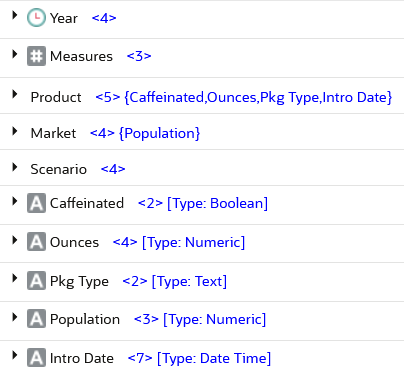404x373 pixels.
Task: Click the attribute icon beside Caffeinated
Action: (x=36, y=203)
